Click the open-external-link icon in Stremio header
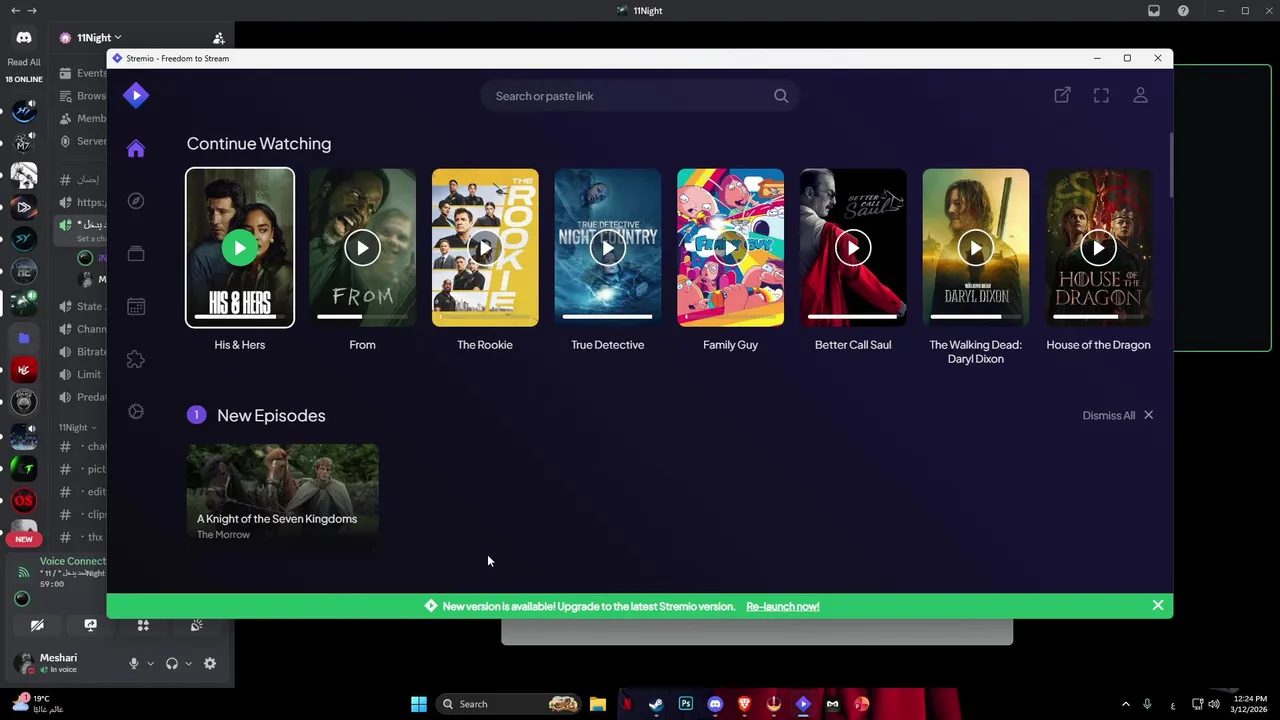The height and width of the screenshot is (720, 1280). click(x=1062, y=95)
